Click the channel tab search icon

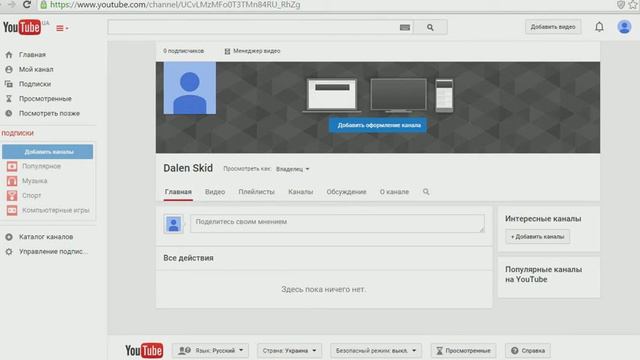tap(426, 191)
